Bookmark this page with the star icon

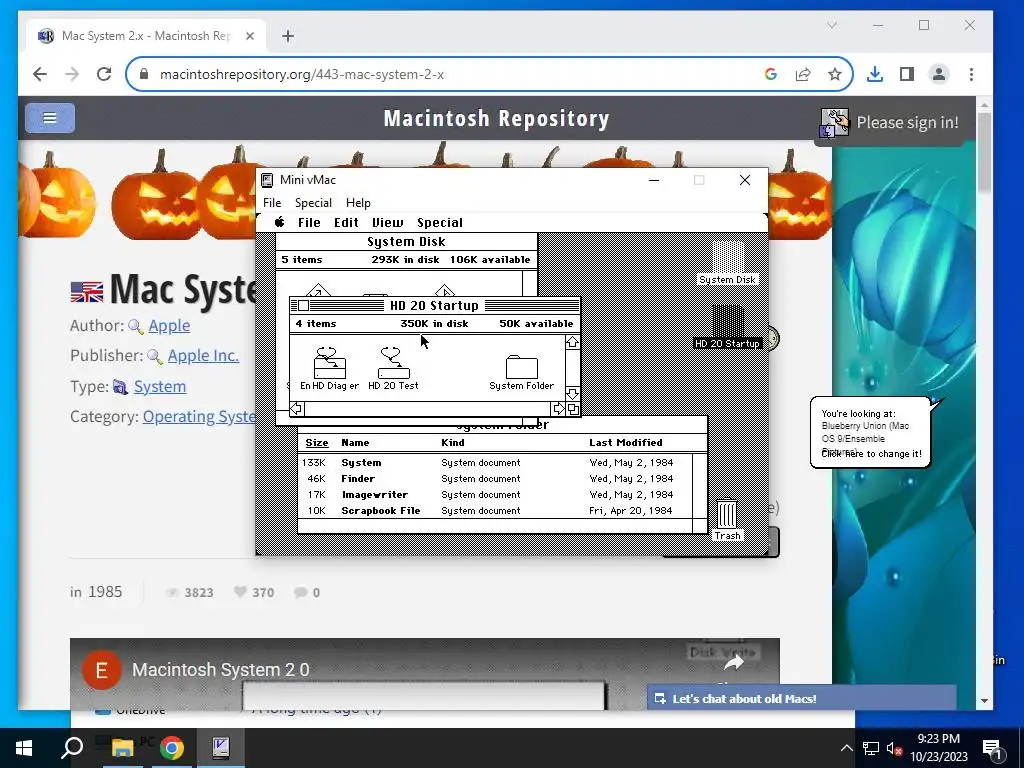835,74
